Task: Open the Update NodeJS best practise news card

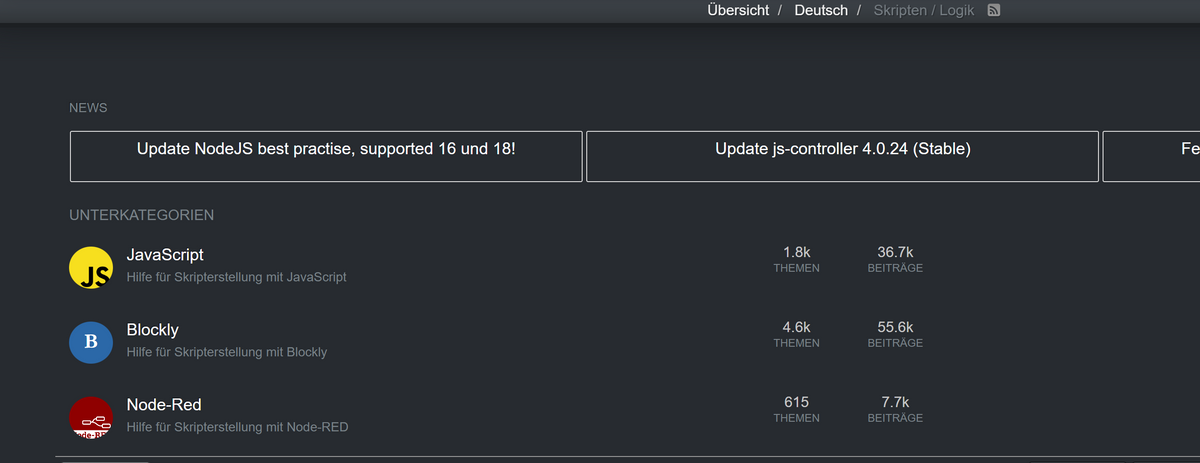Action: tap(326, 156)
